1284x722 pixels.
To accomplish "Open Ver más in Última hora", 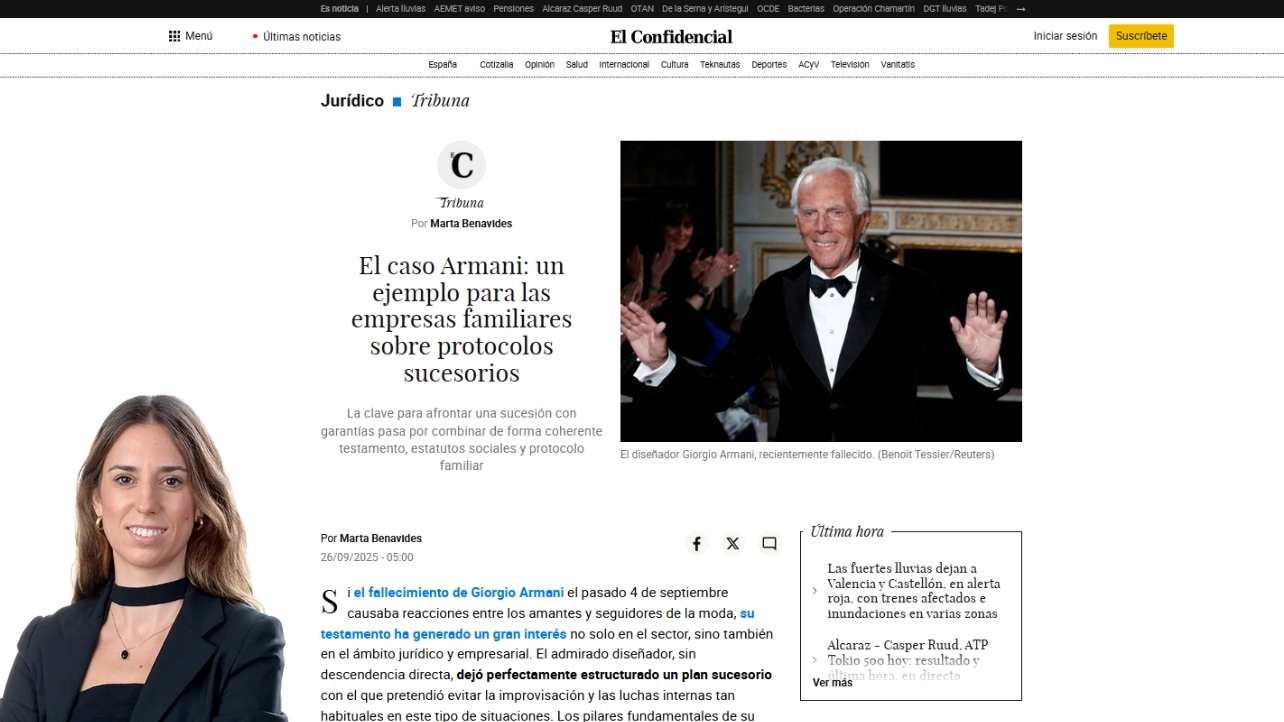I will 831,682.
